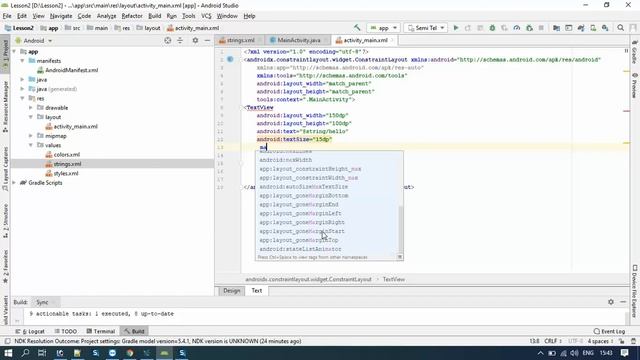Click the Profile app gauge icon
640x360 pixels.
(517, 28)
